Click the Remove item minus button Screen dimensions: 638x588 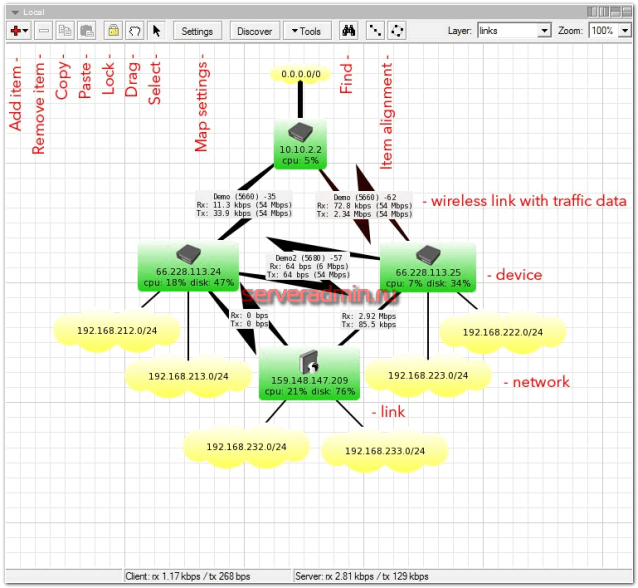click(44, 31)
